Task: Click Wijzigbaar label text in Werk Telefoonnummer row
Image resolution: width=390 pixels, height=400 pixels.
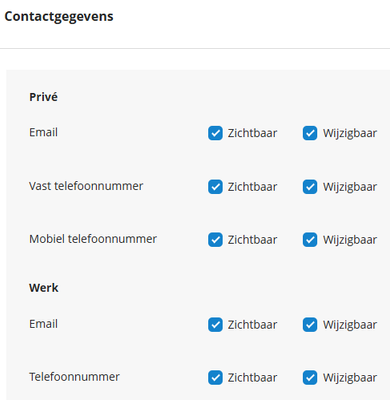Action: (350, 378)
